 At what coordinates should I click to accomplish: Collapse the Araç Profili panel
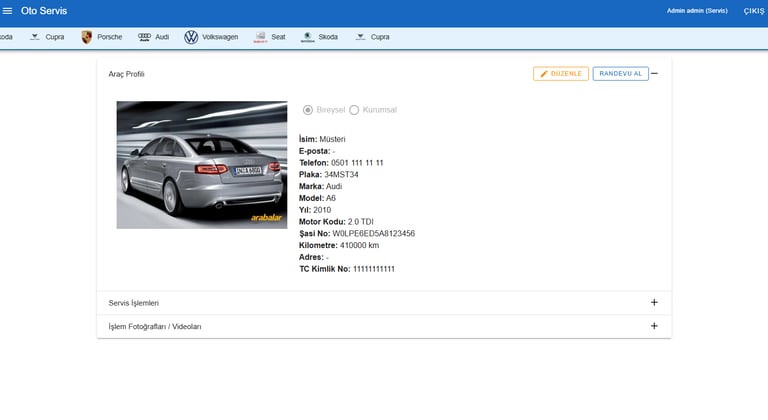(x=654, y=74)
